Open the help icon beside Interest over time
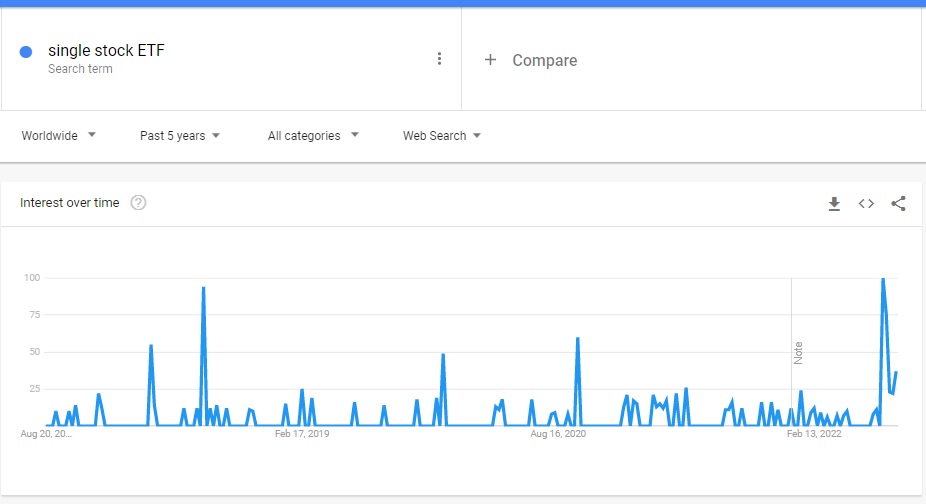 tap(139, 203)
